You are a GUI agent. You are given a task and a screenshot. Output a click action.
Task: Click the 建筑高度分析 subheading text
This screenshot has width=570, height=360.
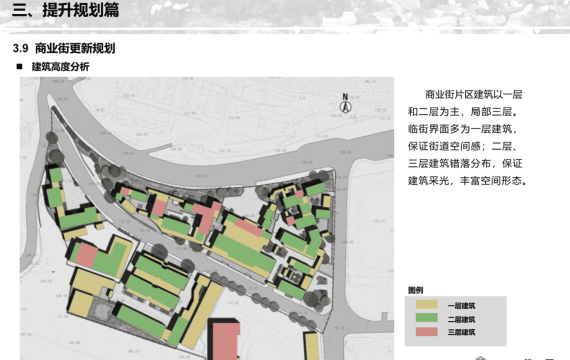pos(60,67)
